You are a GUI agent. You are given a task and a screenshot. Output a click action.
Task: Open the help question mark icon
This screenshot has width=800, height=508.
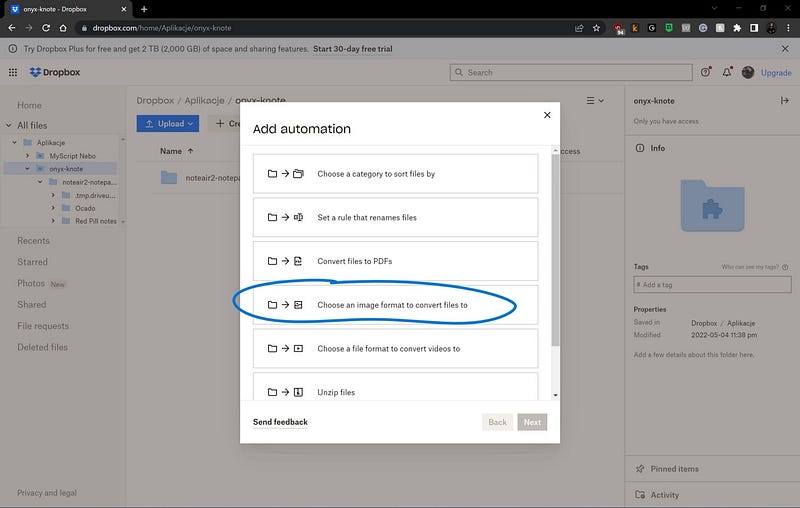click(x=706, y=72)
